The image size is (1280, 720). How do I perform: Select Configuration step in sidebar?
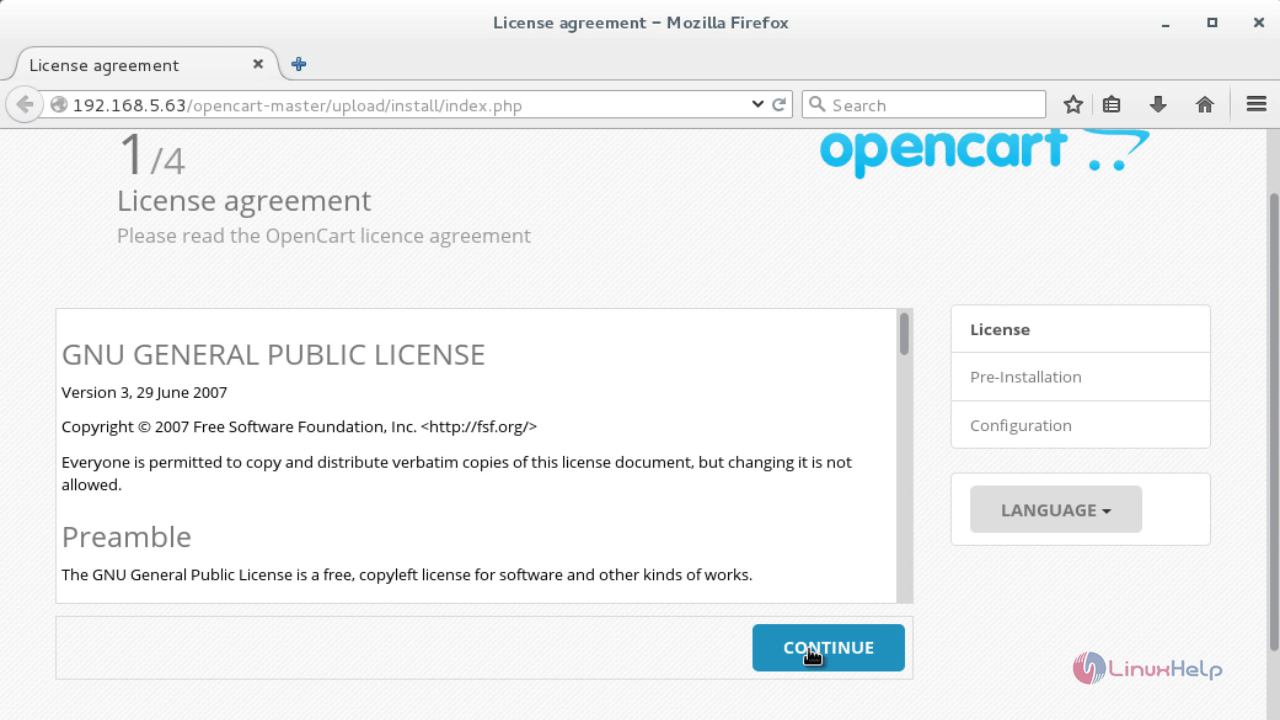(x=1080, y=425)
